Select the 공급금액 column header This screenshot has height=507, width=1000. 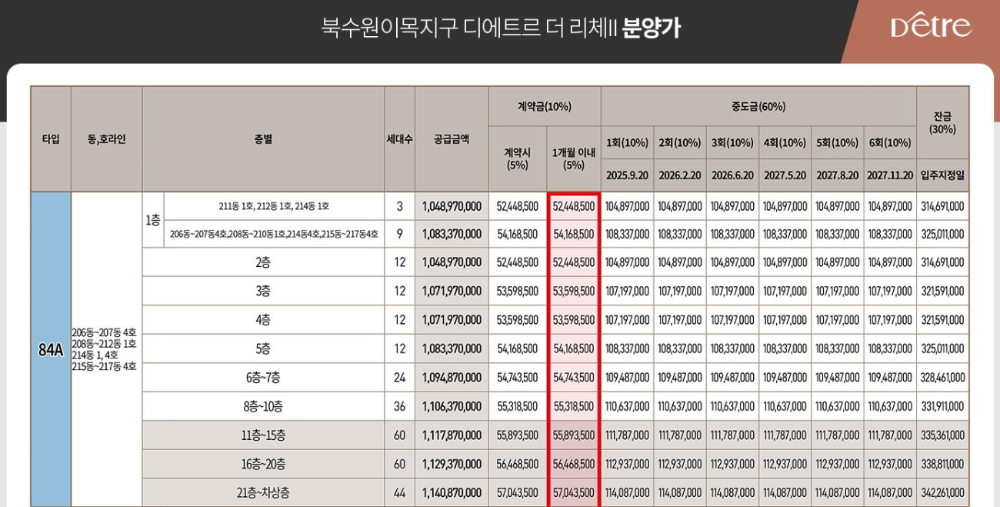(452, 139)
